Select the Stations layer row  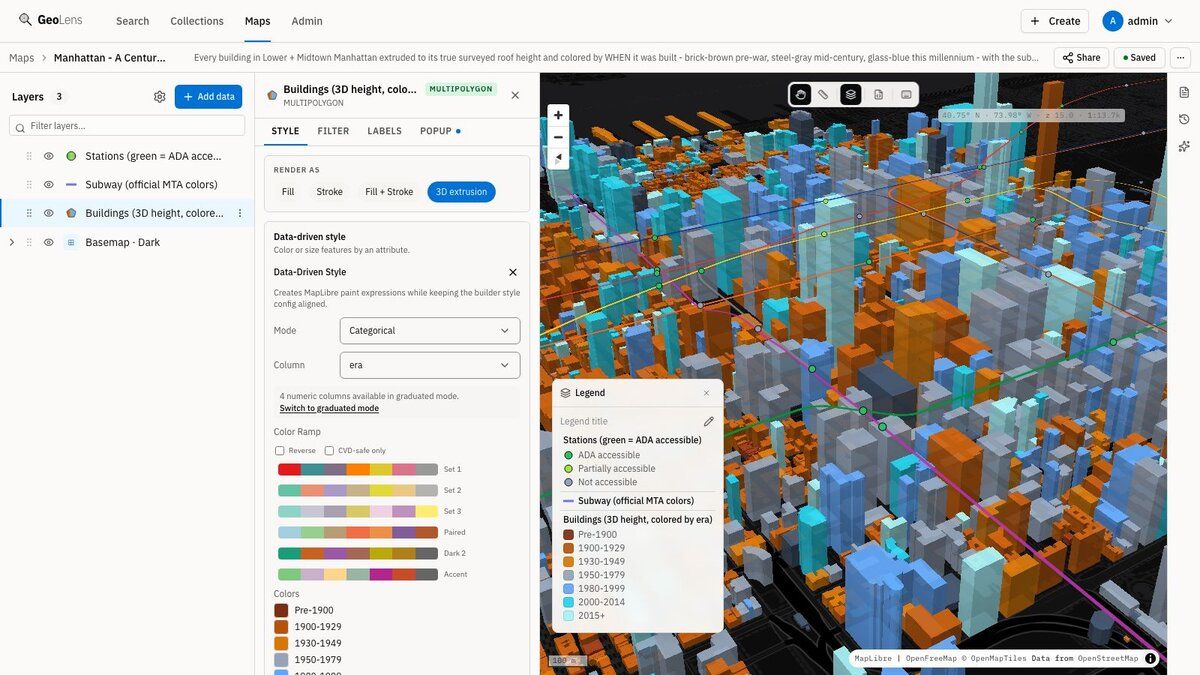click(x=127, y=156)
